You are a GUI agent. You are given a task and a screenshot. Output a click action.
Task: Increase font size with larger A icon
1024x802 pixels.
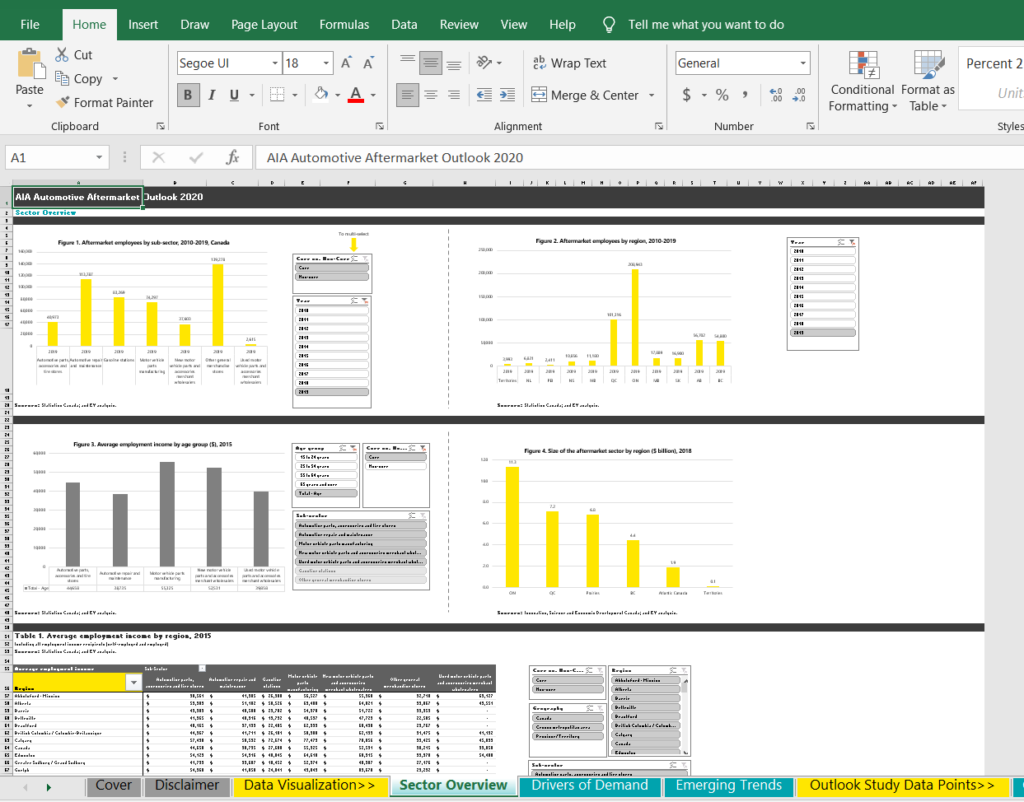[346, 63]
